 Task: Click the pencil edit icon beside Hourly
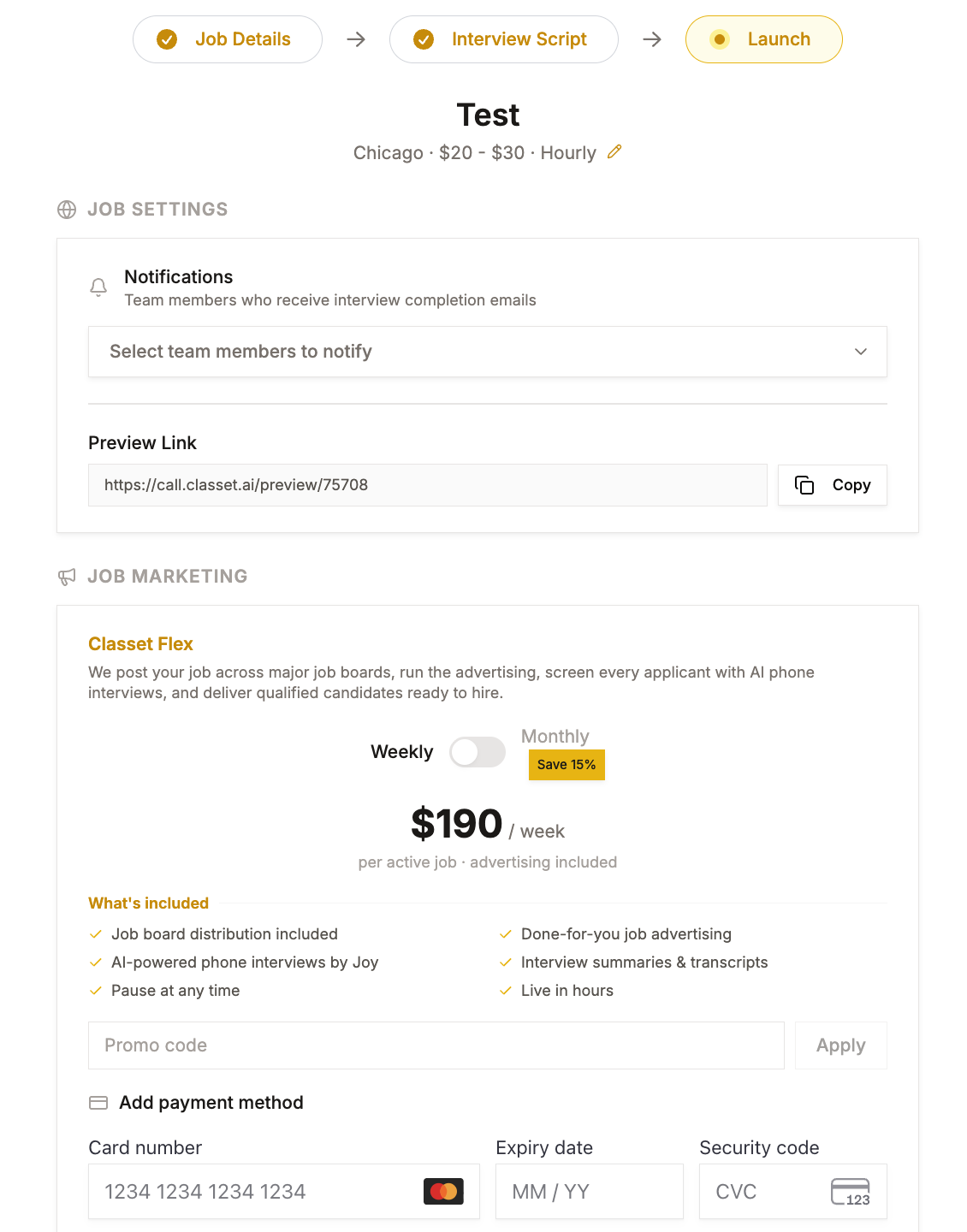tap(614, 152)
